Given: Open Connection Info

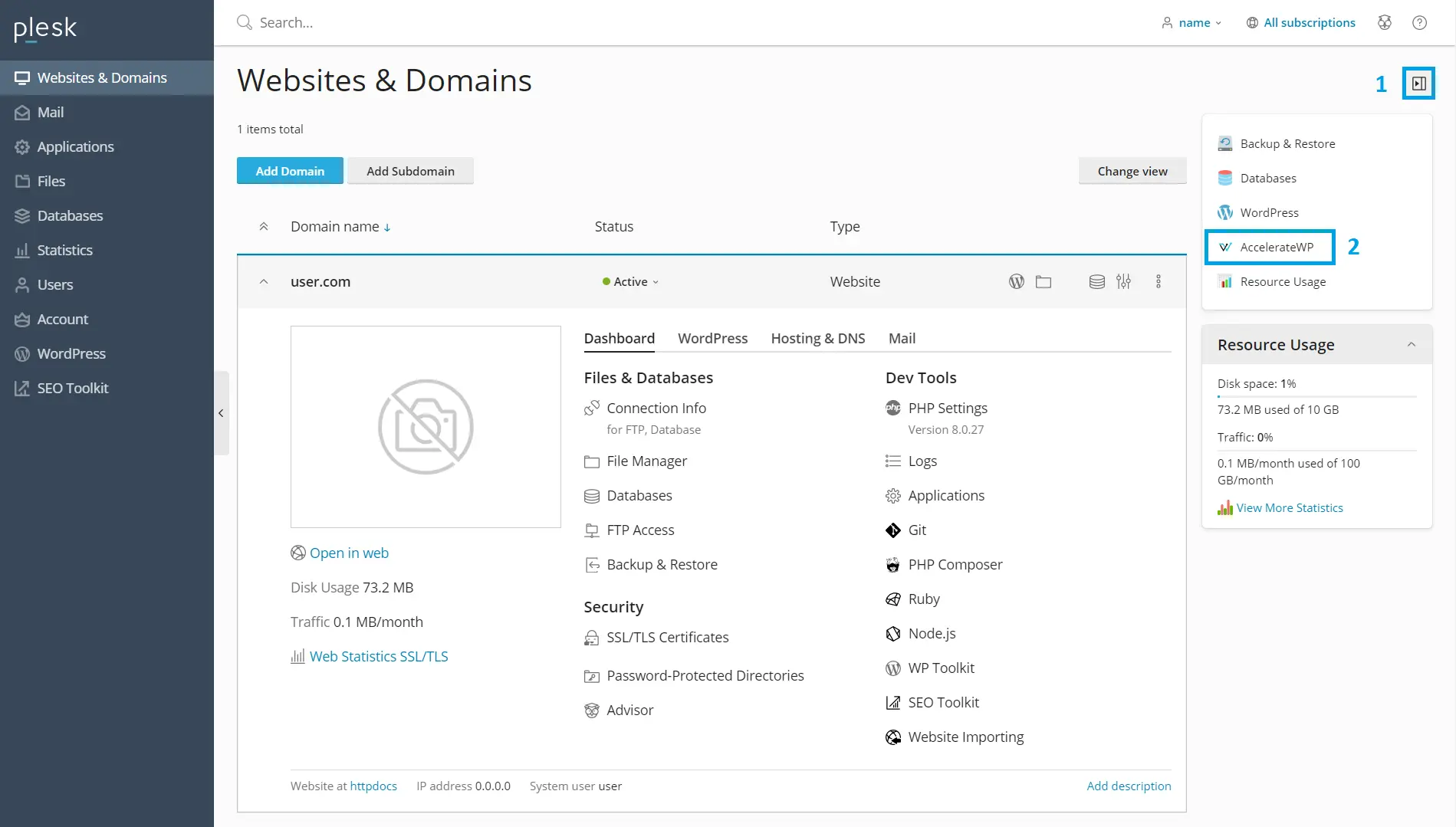Looking at the screenshot, I should click(646, 408).
